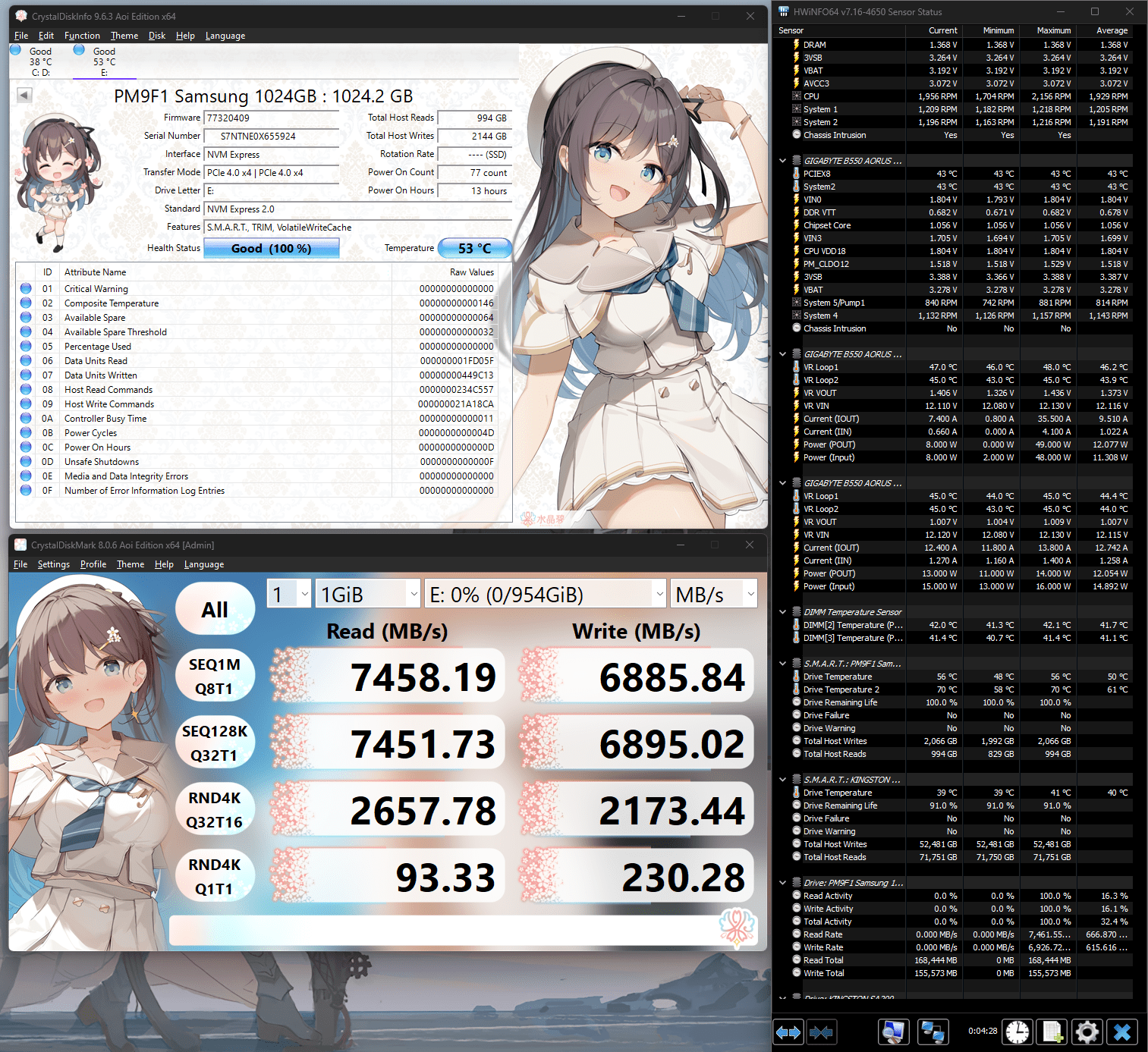The height and width of the screenshot is (1052, 1148).
Task: Click the status orb for Available Spare Threshold
Action: pyautogui.click(x=26, y=331)
